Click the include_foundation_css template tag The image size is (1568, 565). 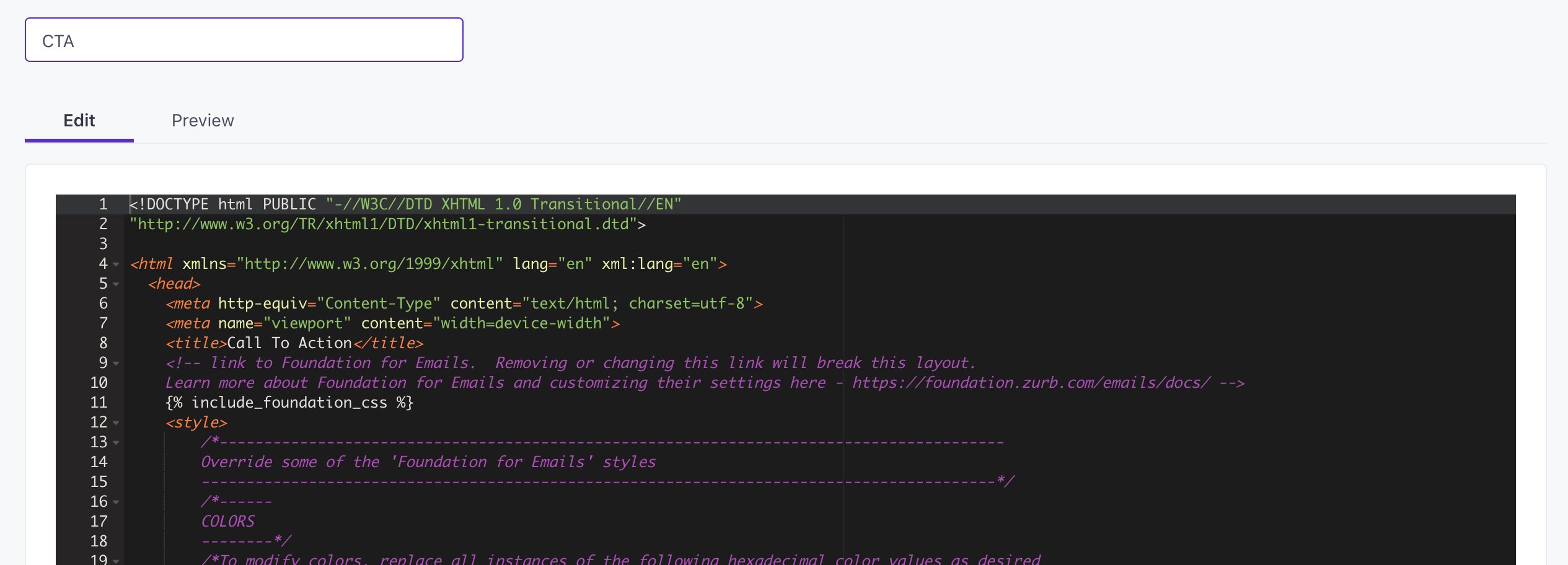pyautogui.click(x=288, y=402)
